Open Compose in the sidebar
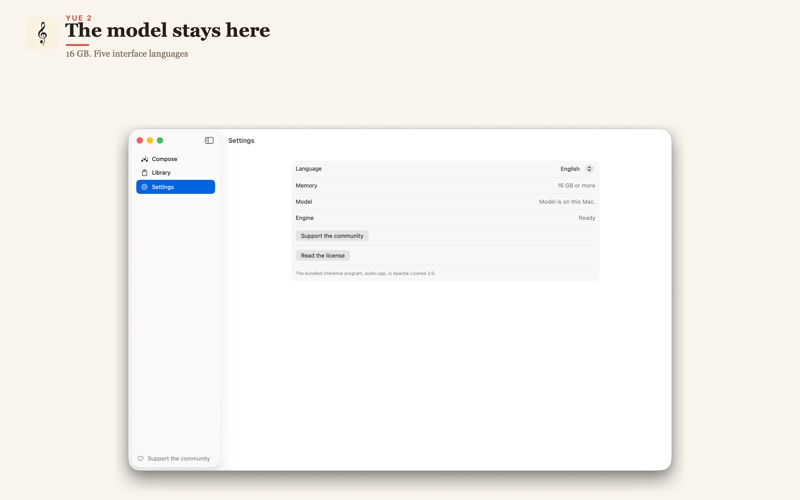The width and height of the screenshot is (800, 500). (x=176, y=159)
